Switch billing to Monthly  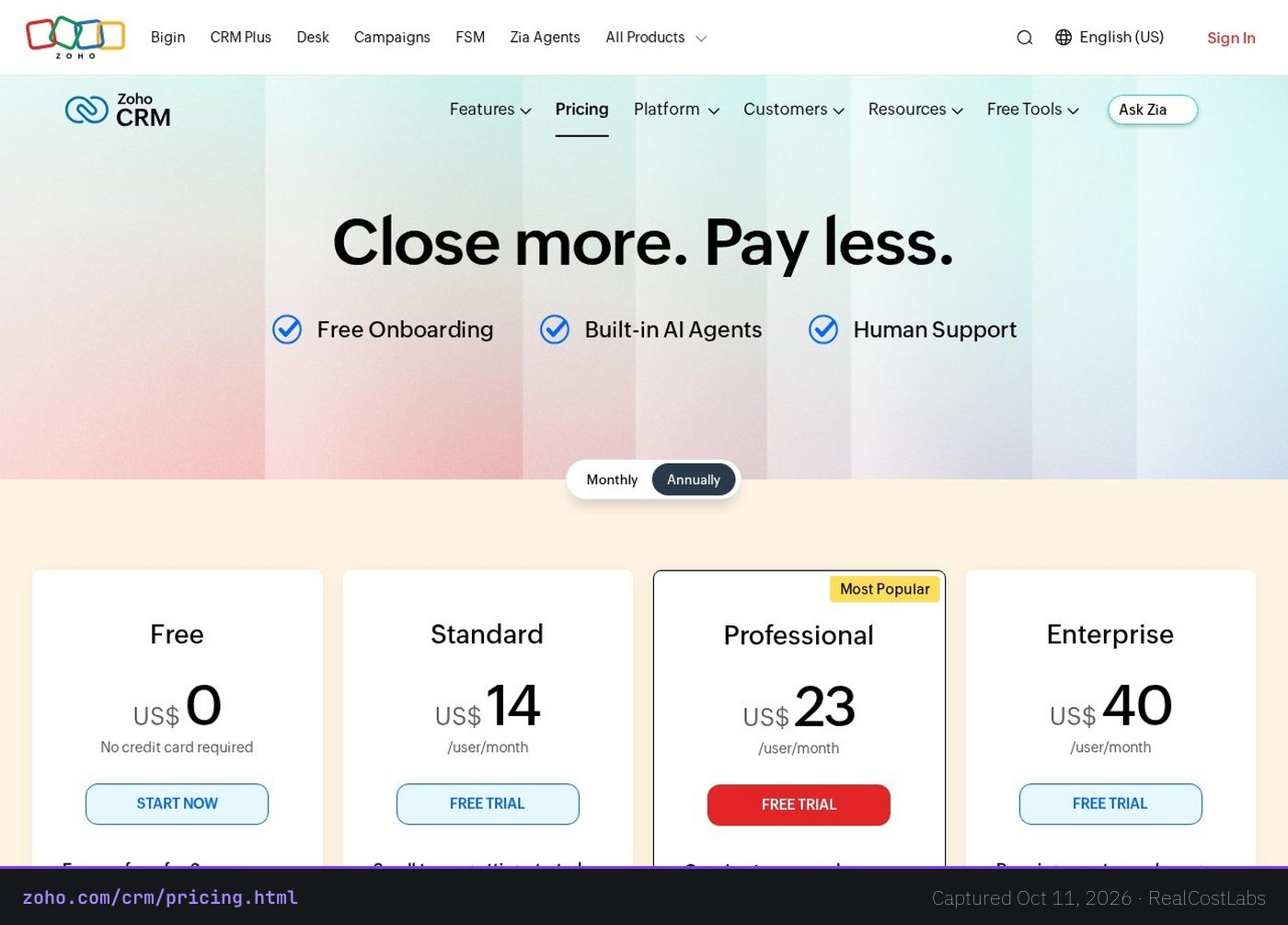(612, 480)
